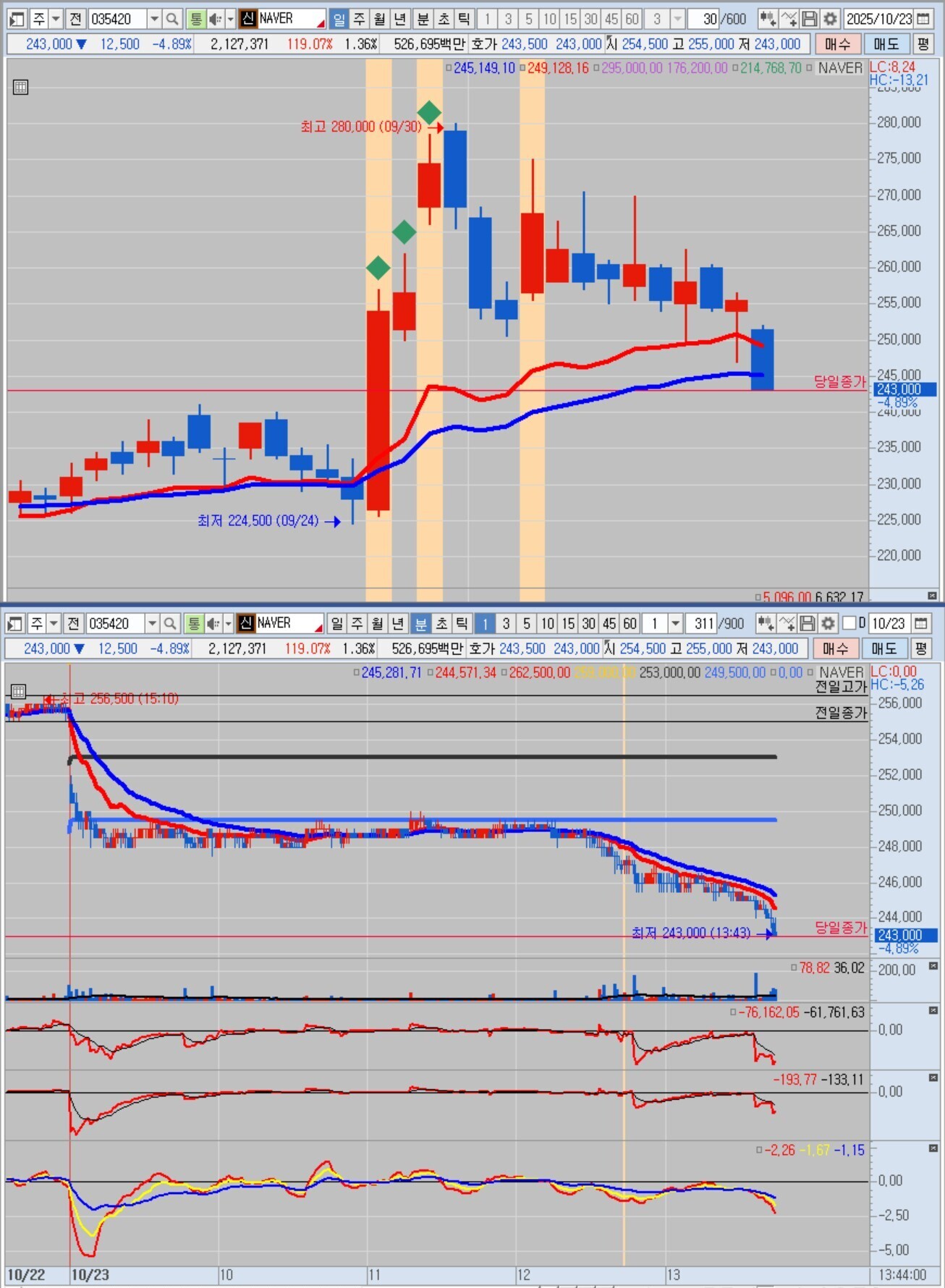945x1288 pixels.
Task: Click 매수 buy button in bottom panel
Action: 836,648
